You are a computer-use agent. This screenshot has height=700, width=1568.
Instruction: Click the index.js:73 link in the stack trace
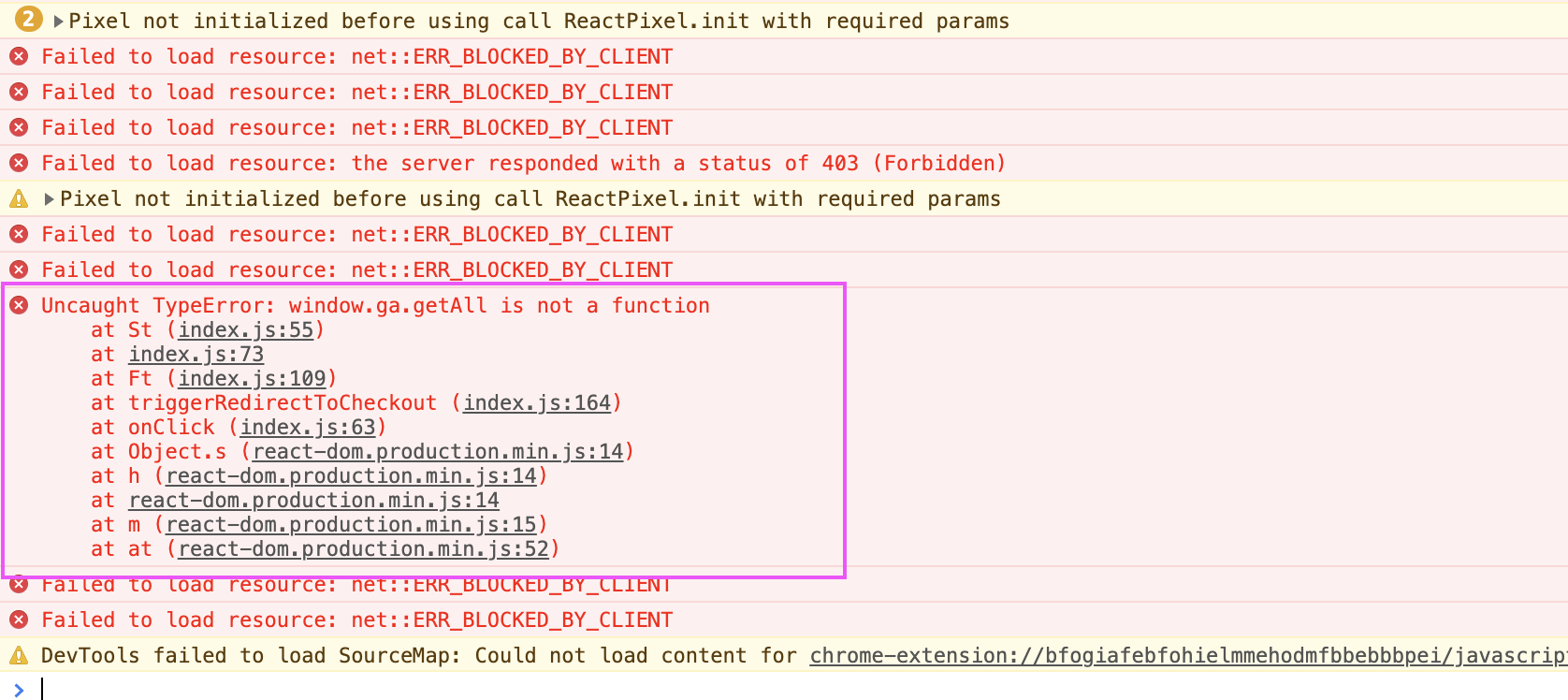(196, 354)
